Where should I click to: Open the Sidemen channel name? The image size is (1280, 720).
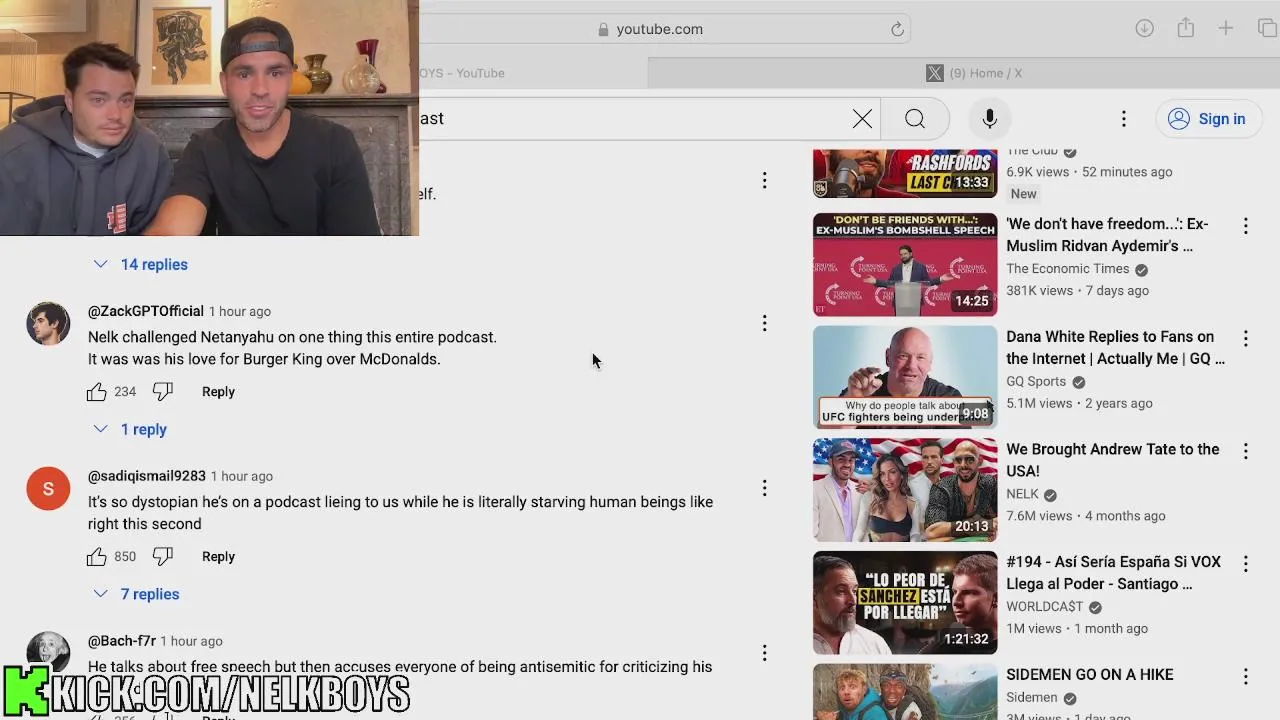click(1031, 698)
